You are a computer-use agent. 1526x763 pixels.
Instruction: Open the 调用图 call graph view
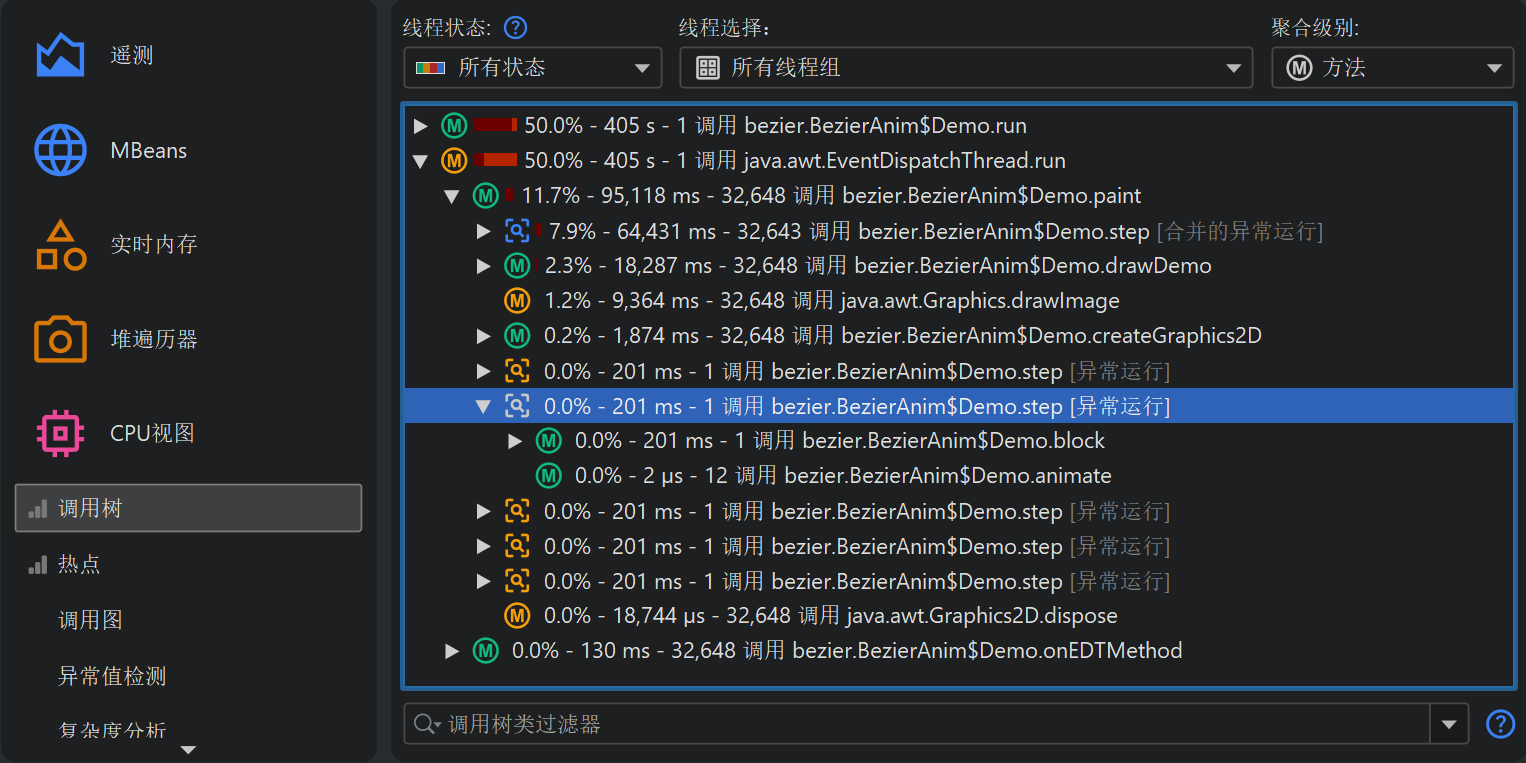point(90,621)
